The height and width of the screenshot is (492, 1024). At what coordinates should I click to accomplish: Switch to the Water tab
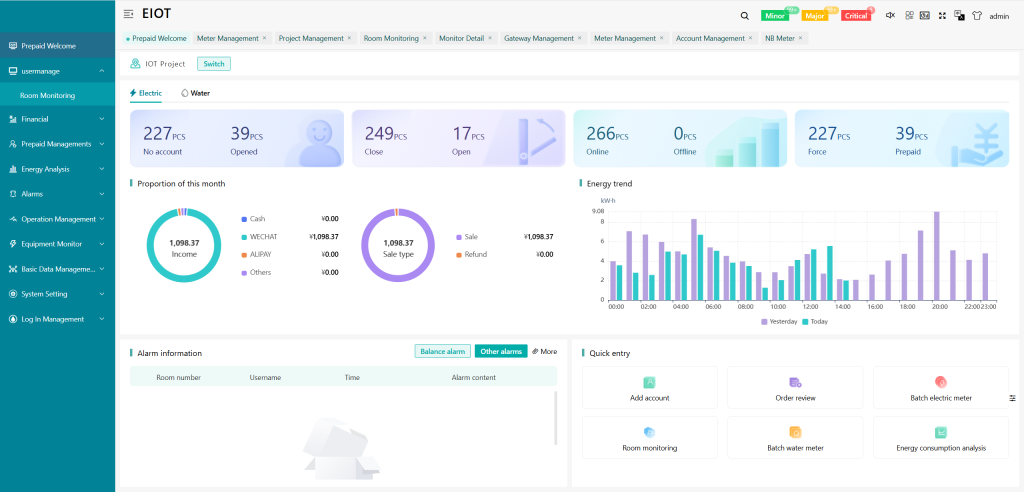tap(195, 92)
